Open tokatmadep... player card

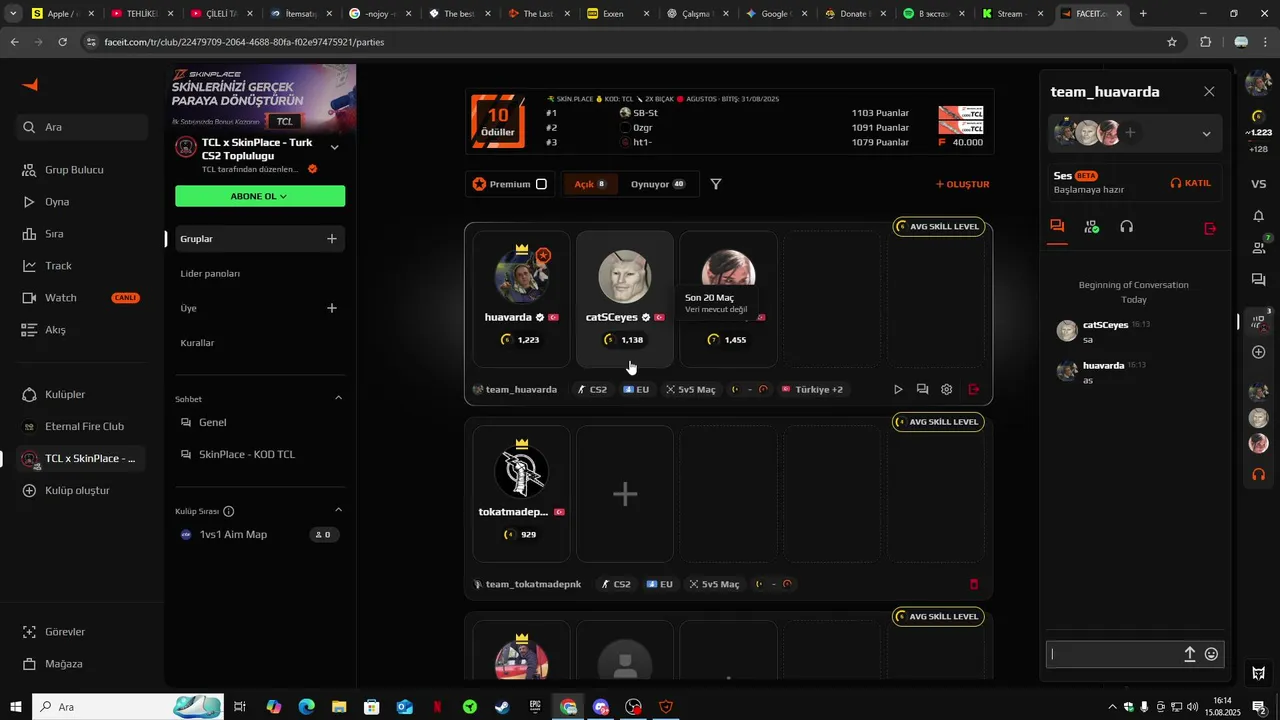(521, 494)
